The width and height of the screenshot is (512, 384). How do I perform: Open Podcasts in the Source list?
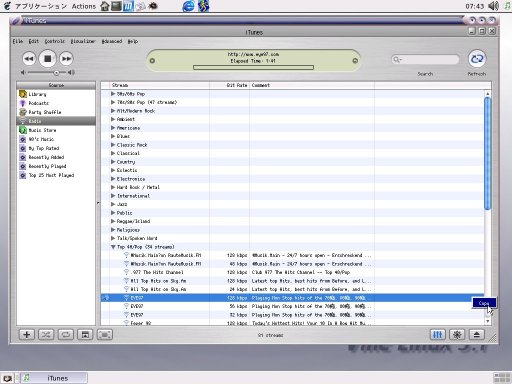(56, 103)
